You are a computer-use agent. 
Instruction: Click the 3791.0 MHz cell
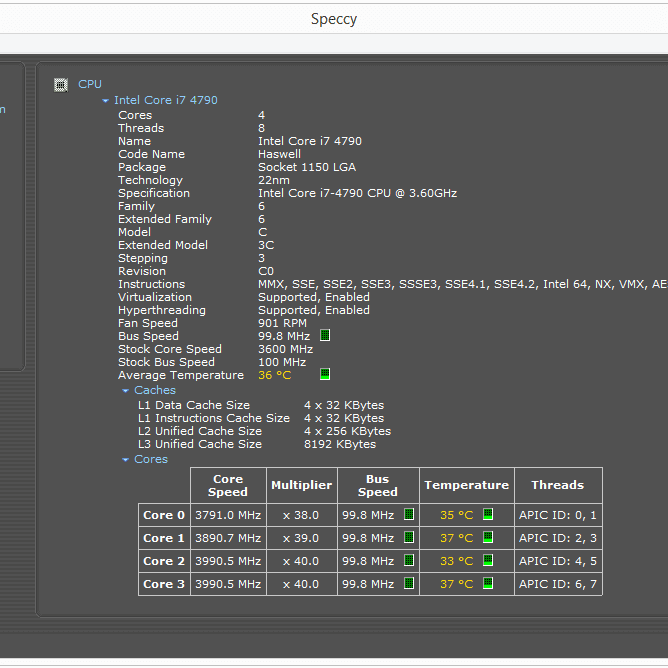coord(228,515)
